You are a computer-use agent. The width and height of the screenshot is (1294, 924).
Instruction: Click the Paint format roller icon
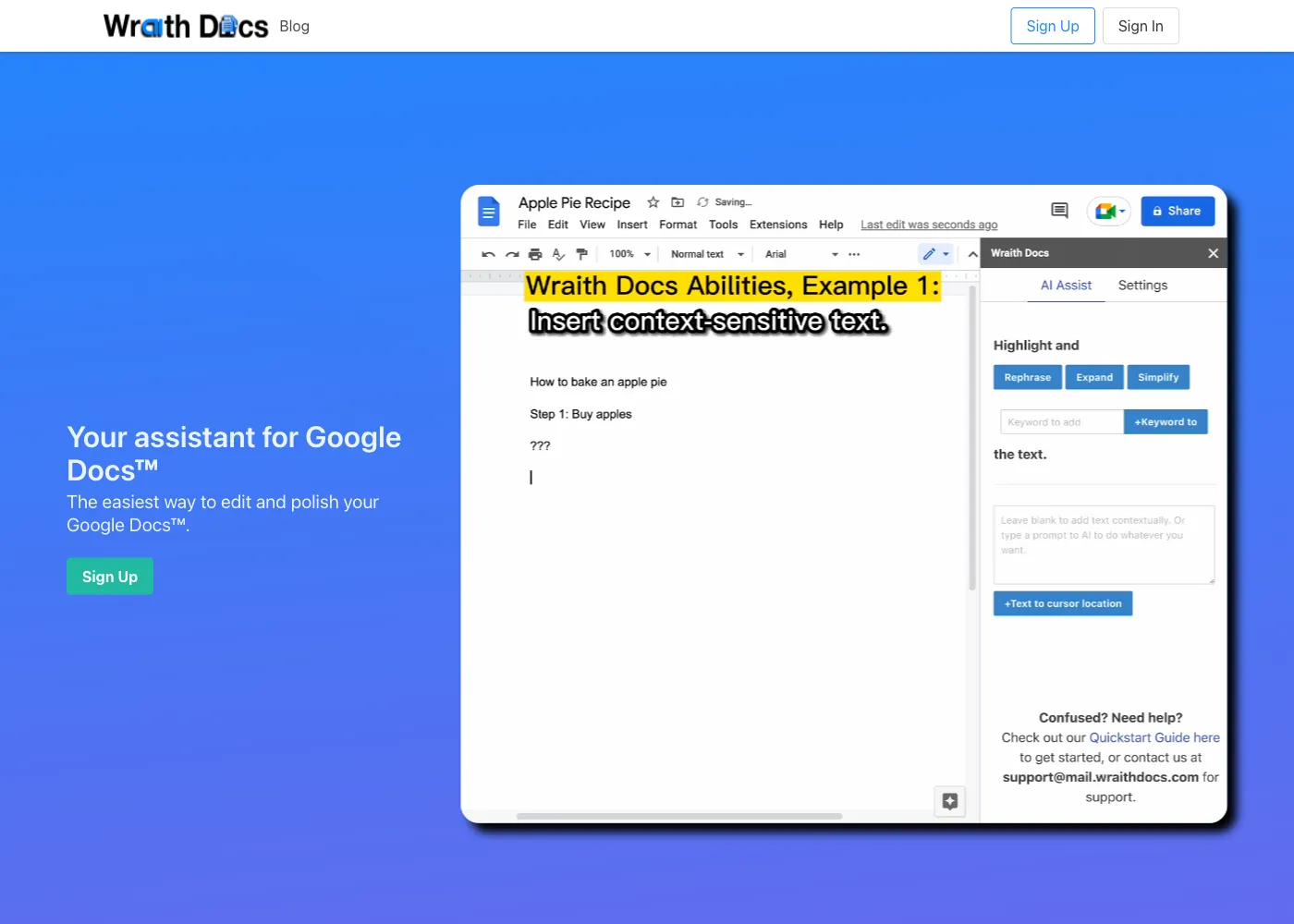point(581,254)
